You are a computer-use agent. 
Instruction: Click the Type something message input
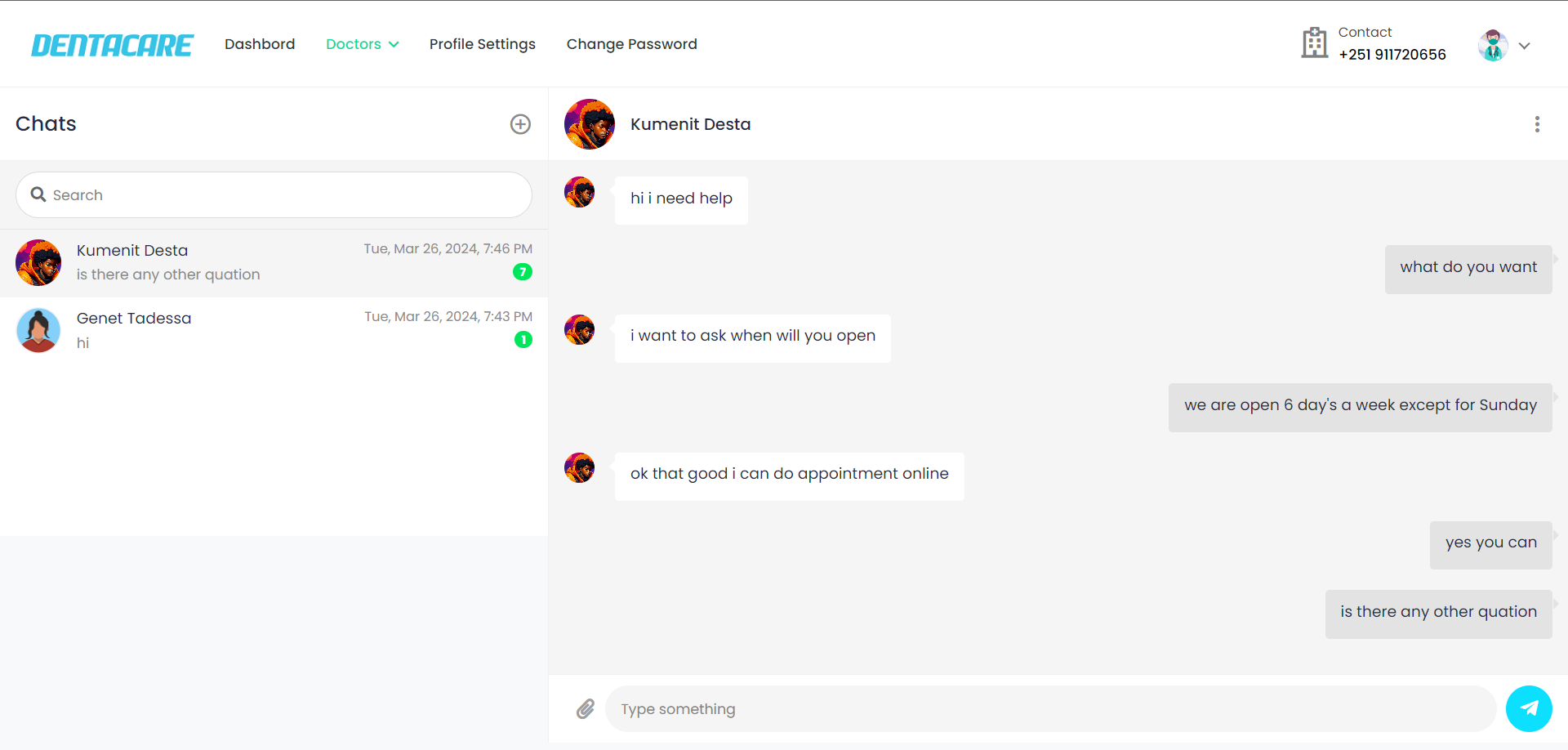click(1049, 709)
